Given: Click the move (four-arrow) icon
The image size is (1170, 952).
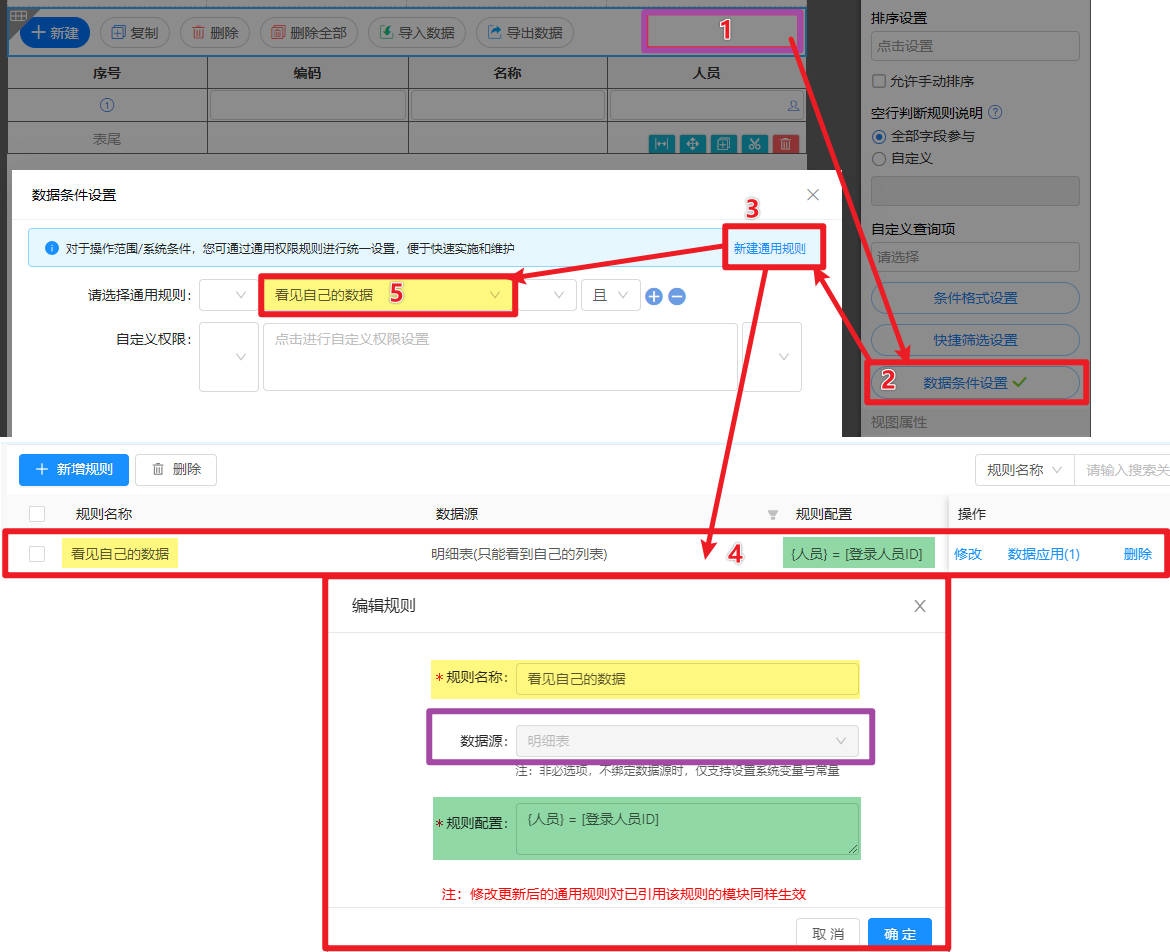Looking at the screenshot, I should tap(692, 144).
